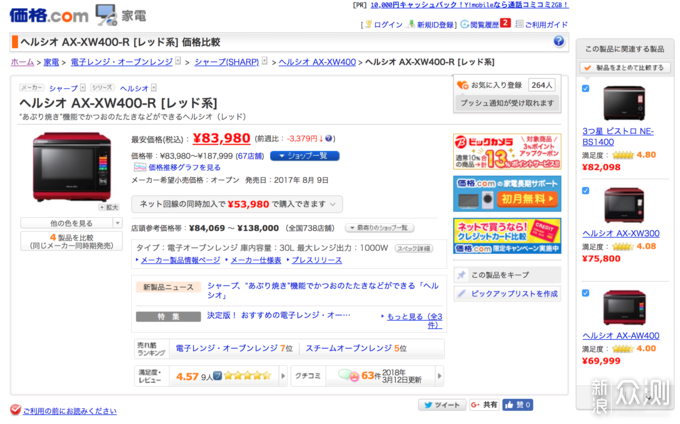The height and width of the screenshot is (424, 680).
Task: Open ヘルシオ AX-XW400 breadcrumb link
Action: pyautogui.click(x=317, y=62)
